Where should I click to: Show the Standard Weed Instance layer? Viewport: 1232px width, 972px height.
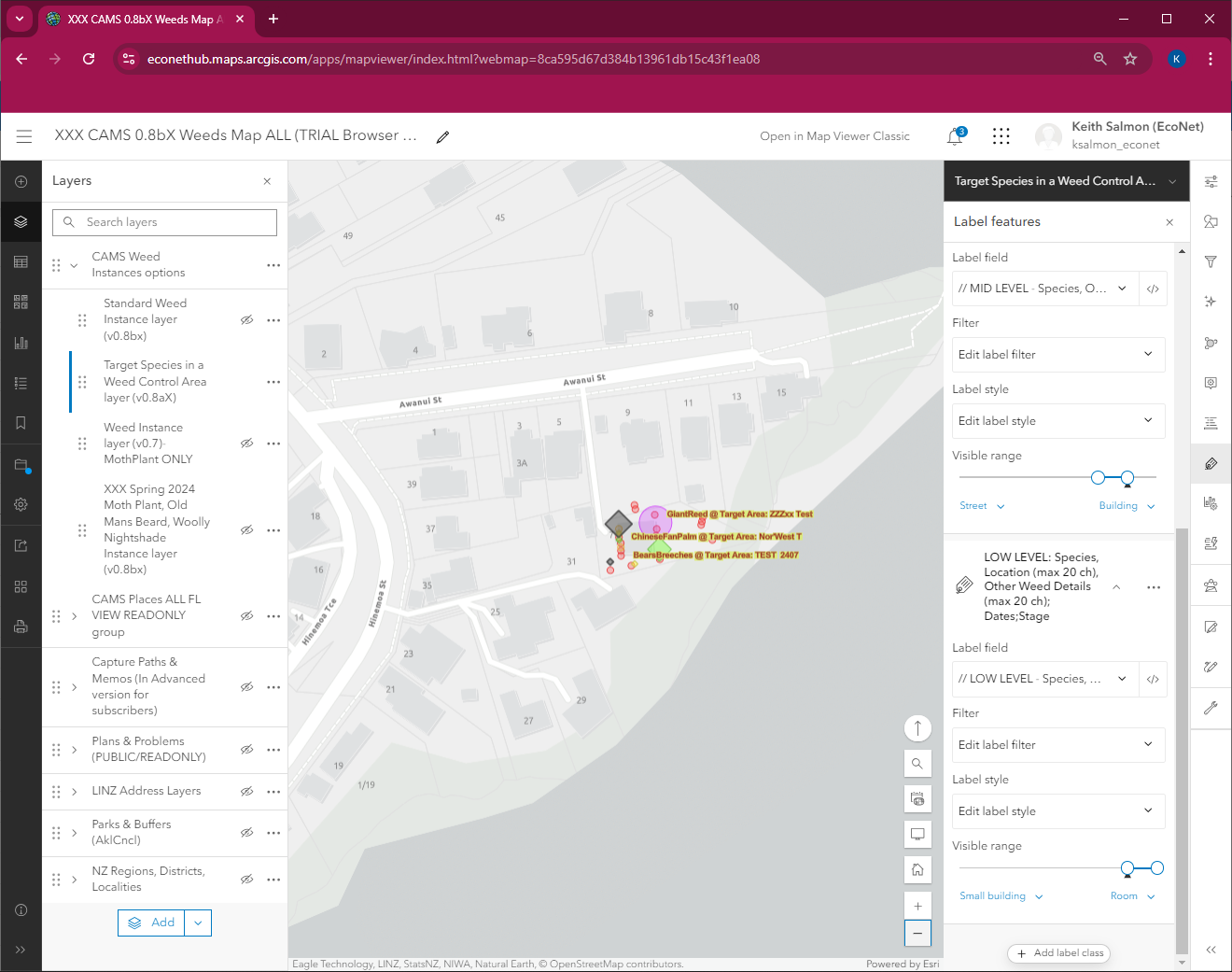246,319
